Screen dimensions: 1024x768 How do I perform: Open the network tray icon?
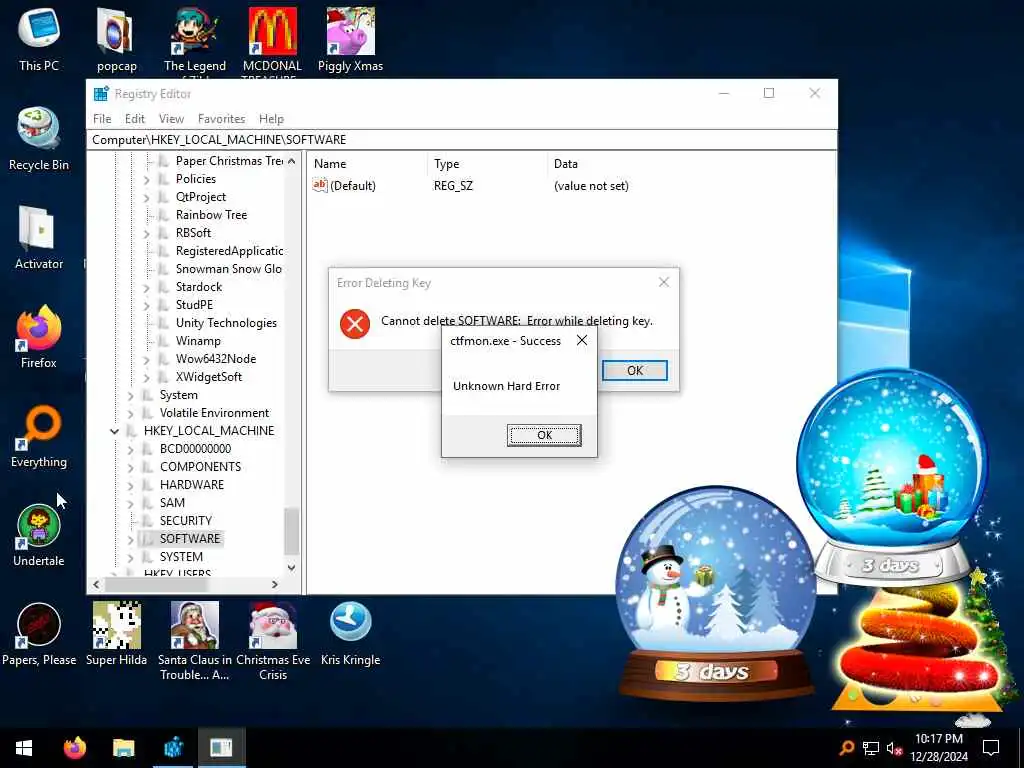871,748
